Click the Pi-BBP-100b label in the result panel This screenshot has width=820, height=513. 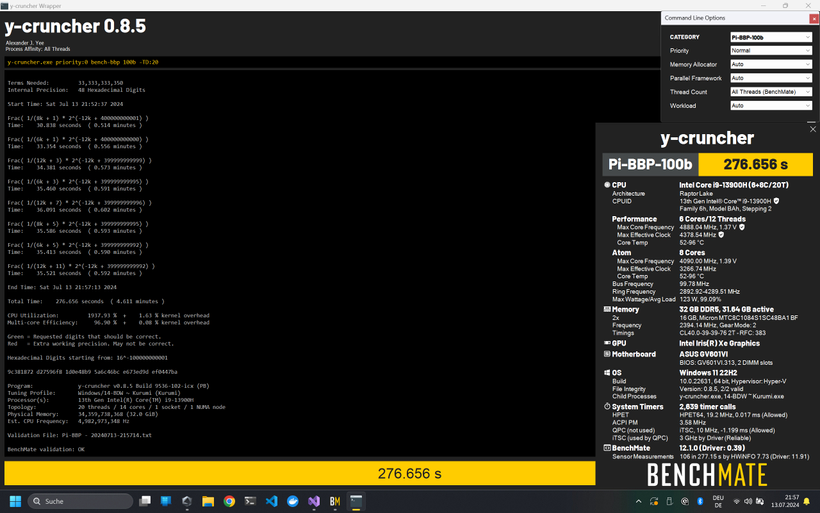coord(650,164)
